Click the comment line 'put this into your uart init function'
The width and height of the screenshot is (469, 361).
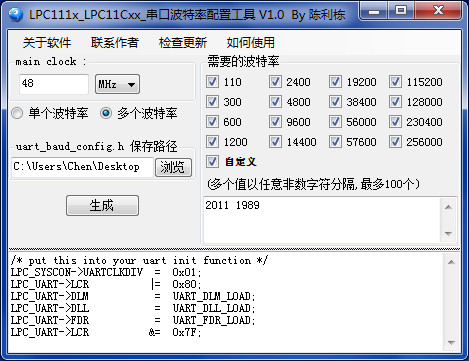click(139, 260)
